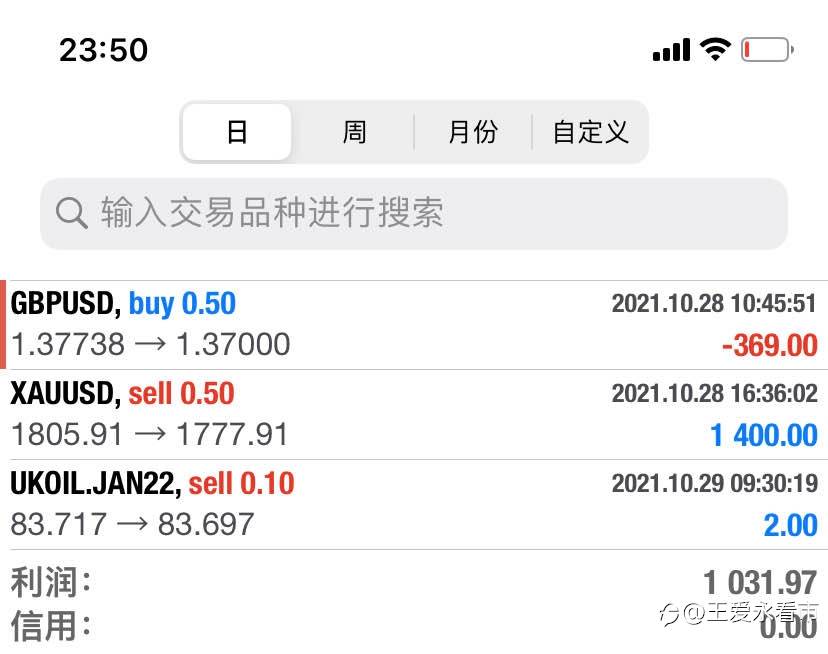Click the 2021.10.28 16:36:02 timestamp
The height and width of the screenshot is (654, 828).
(714, 394)
